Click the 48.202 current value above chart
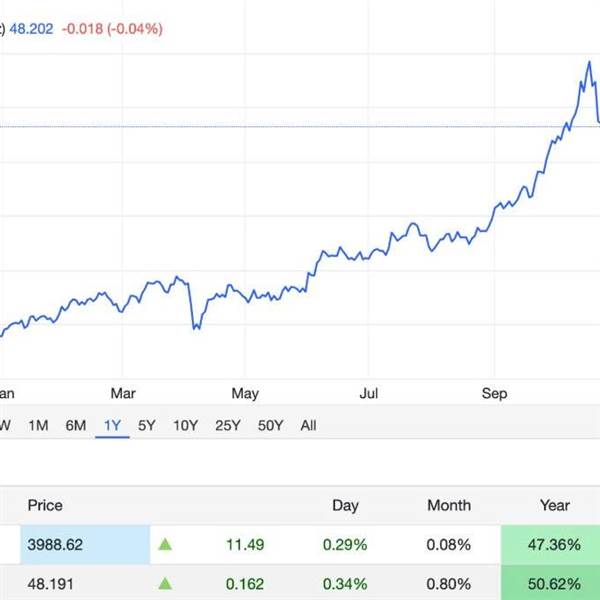Image resolution: width=600 pixels, height=600 pixels. tap(31, 29)
